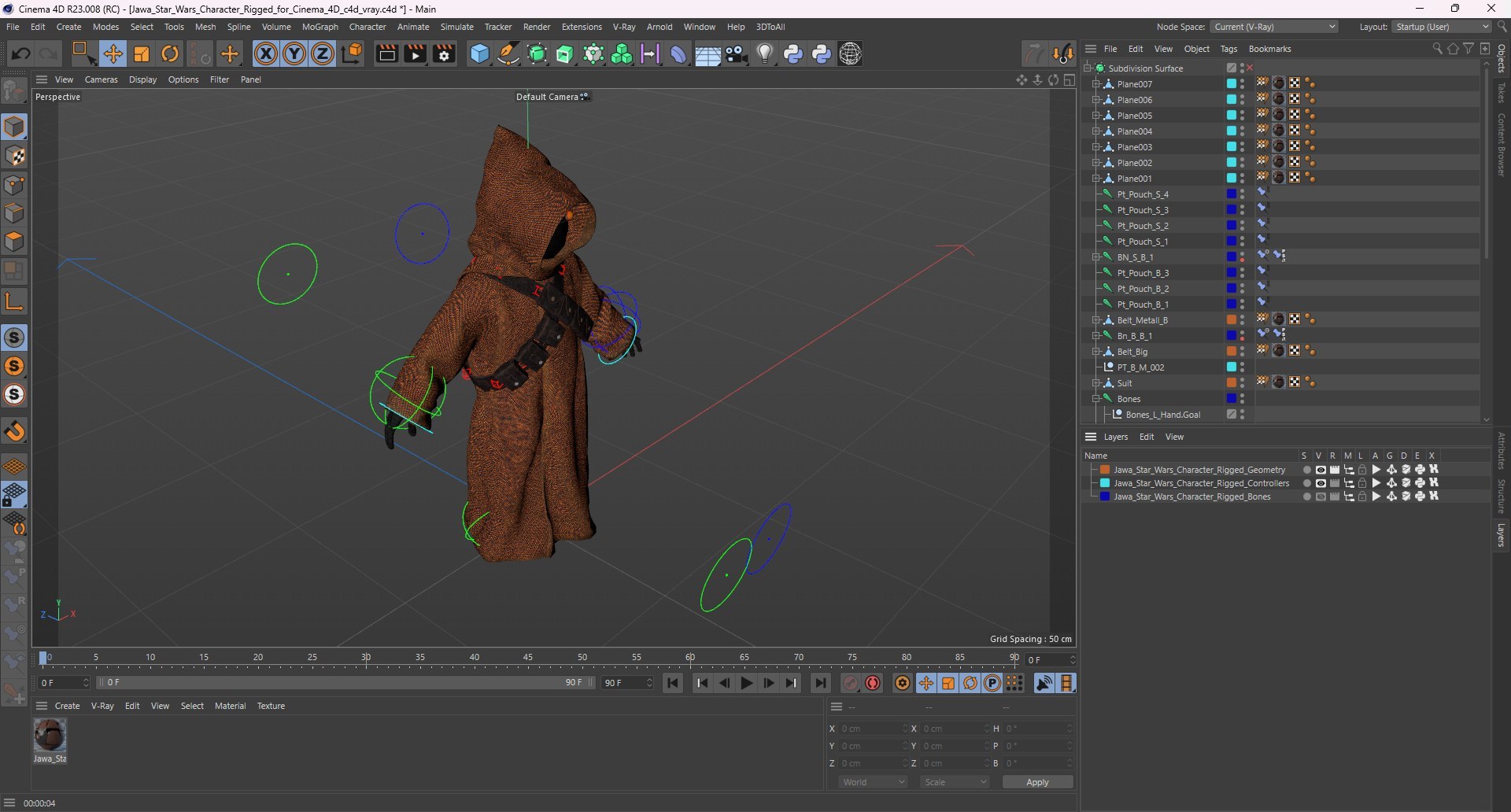Image resolution: width=1511 pixels, height=812 pixels.
Task: Click the globe icon in toolbar
Action: 850,54
